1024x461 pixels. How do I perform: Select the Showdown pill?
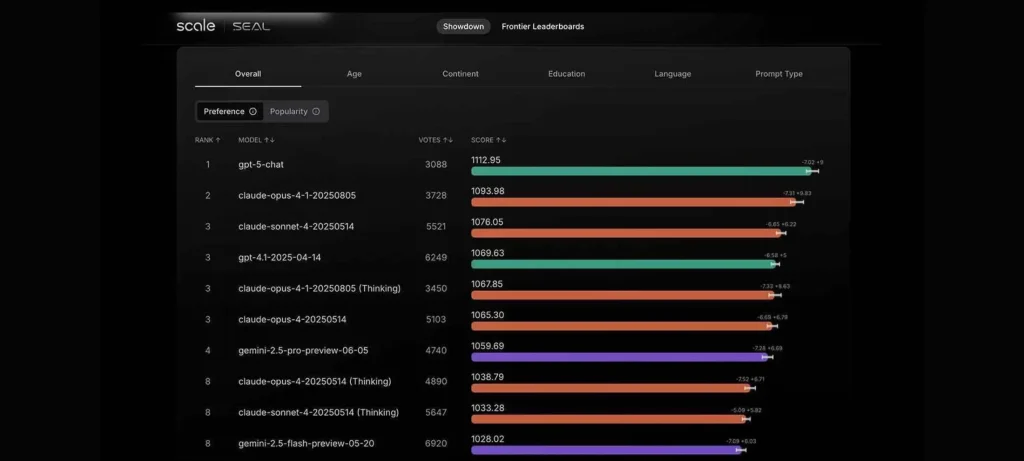pos(463,26)
